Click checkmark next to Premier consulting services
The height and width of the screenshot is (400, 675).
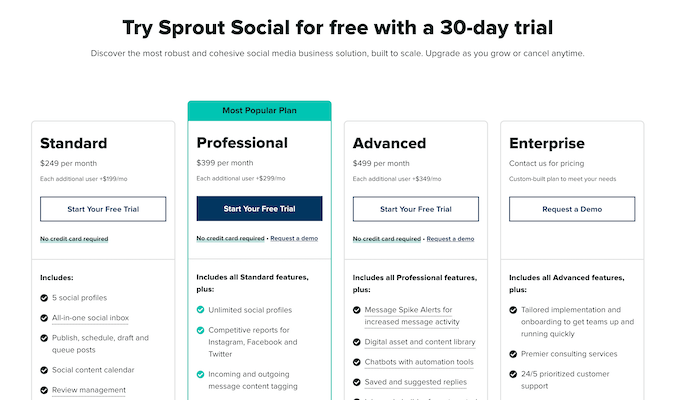point(513,354)
